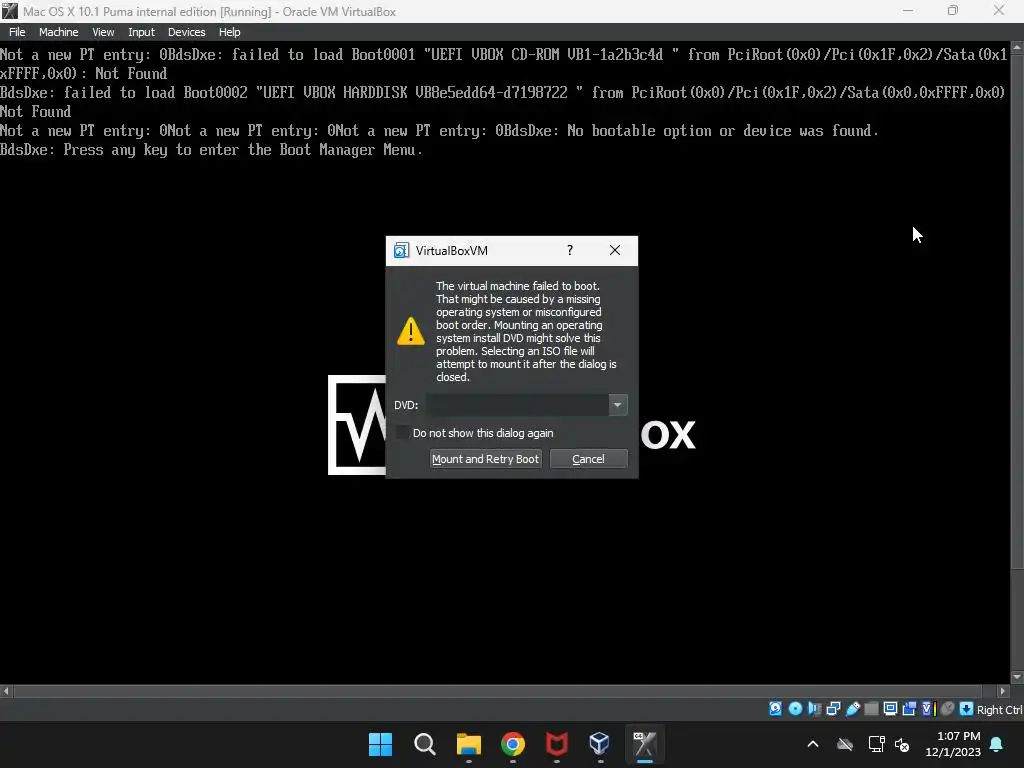
Task: Click the yellow warning triangle icon
Action: tap(411, 331)
